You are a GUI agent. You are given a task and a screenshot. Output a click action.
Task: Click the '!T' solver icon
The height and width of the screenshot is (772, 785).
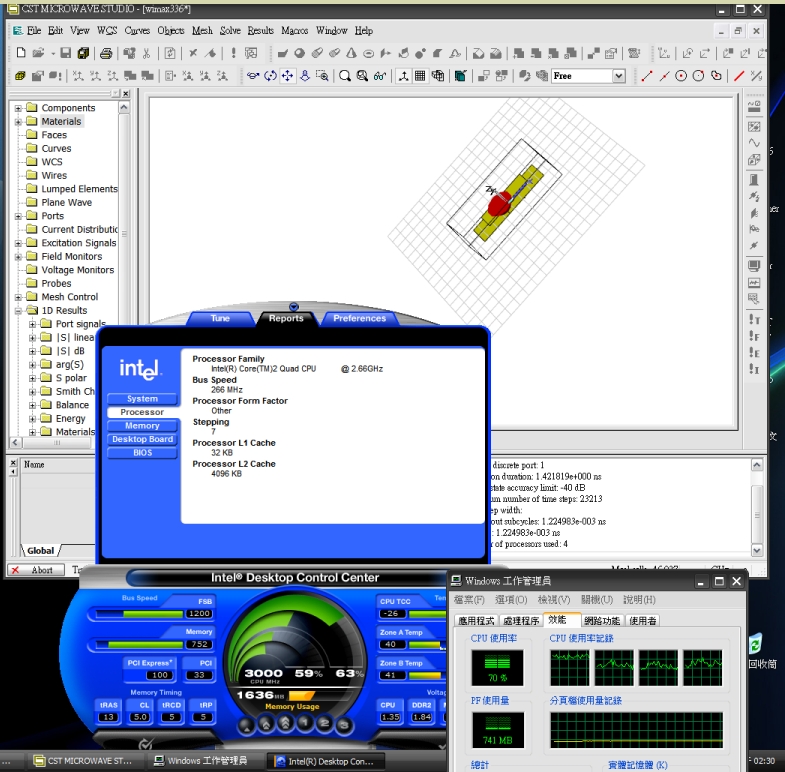coord(754,319)
